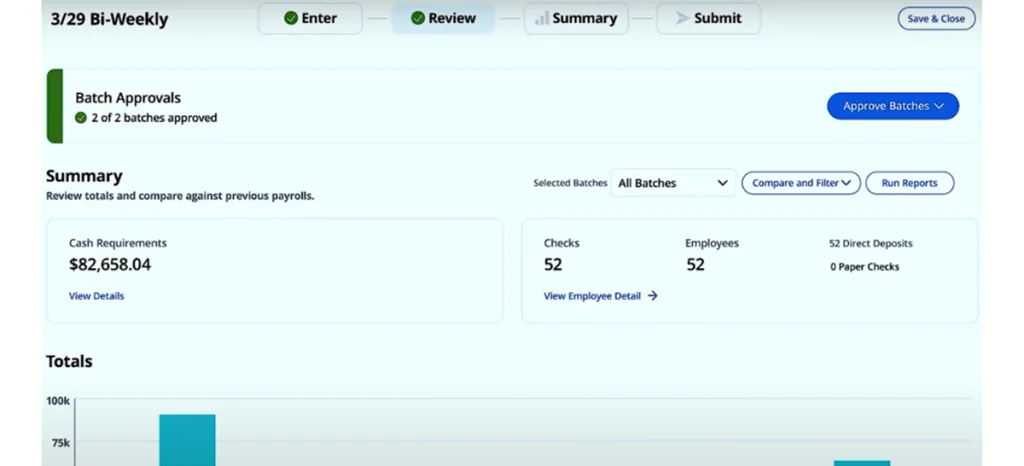Click the arrow icon beside View Employee Detail
Image resolution: width=1024 pixels, height=466 pixels.
[652, 296]
